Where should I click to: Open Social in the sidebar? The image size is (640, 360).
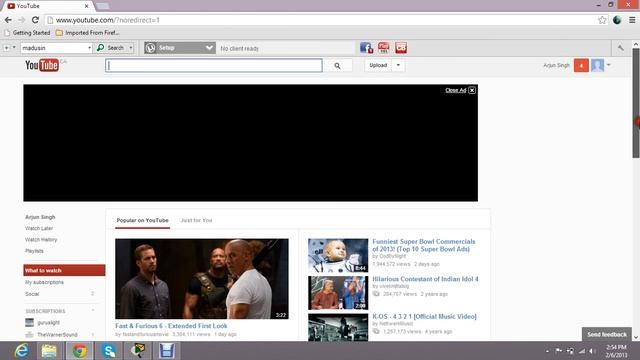tap(32, 294)
